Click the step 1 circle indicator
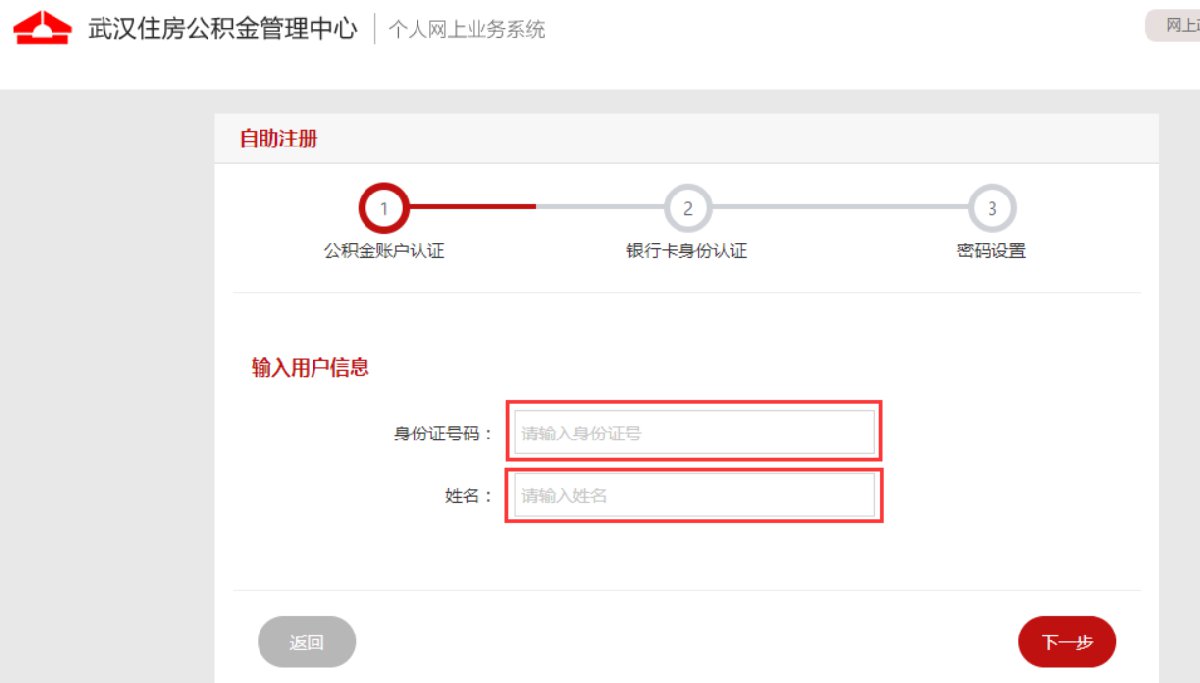The width and height of the screenshot is (1200, 683). pyautogui.click(x=384, y=209)
